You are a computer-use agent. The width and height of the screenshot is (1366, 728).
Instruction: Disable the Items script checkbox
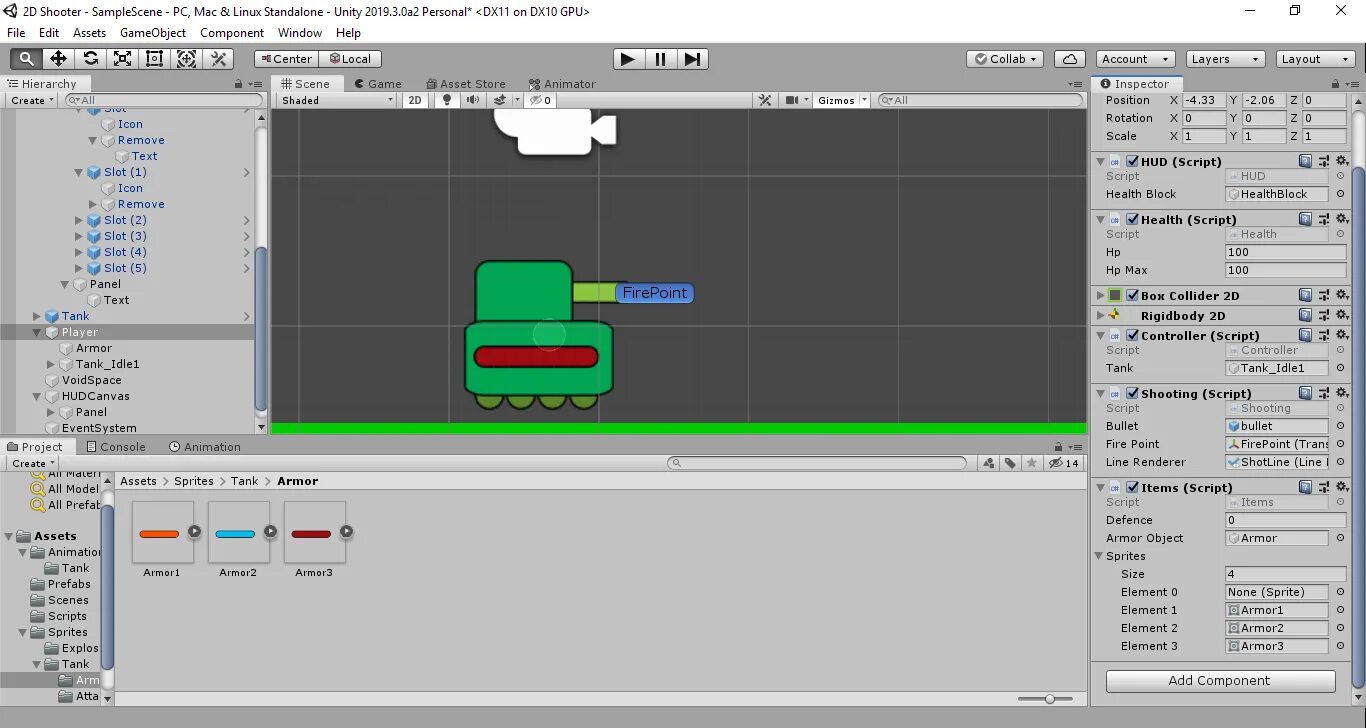pos(1133,487)
